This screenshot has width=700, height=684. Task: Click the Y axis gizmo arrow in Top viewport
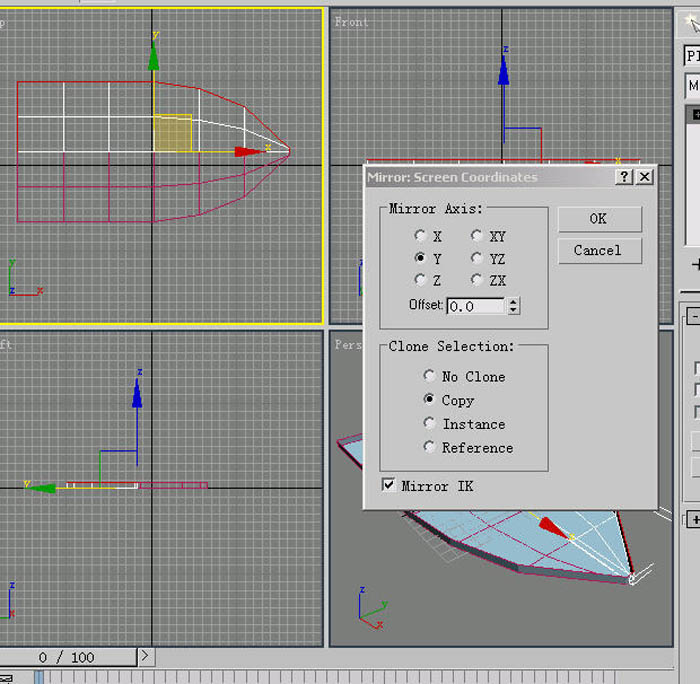[x=154, y=56]
